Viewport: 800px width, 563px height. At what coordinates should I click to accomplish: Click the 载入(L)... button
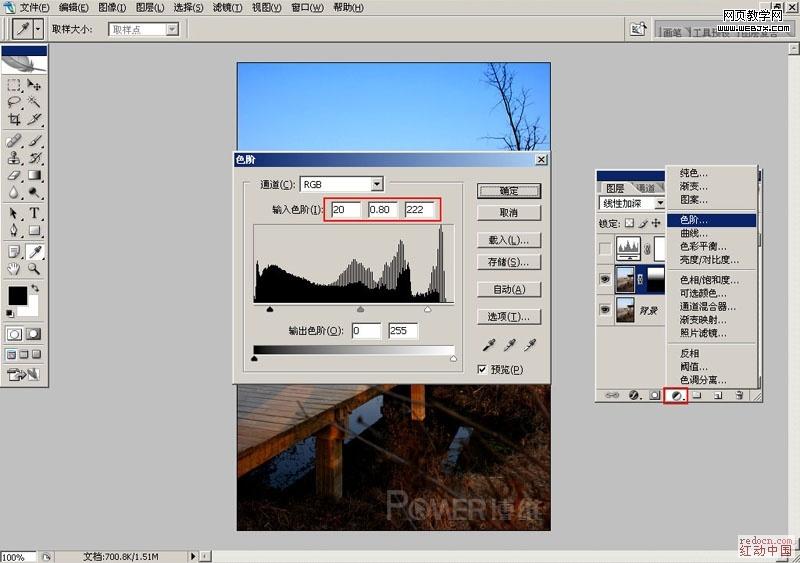[x=509, y=240]
